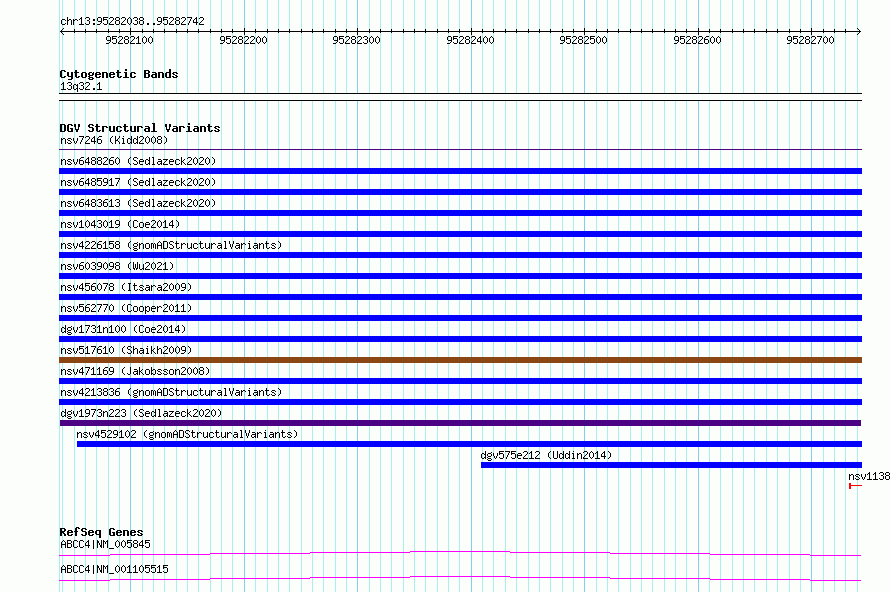Select the nsv6488260 (Sedlazeck2020) blue bar
This screenshot has height=592, width=890.
click(x=460, y=171)
